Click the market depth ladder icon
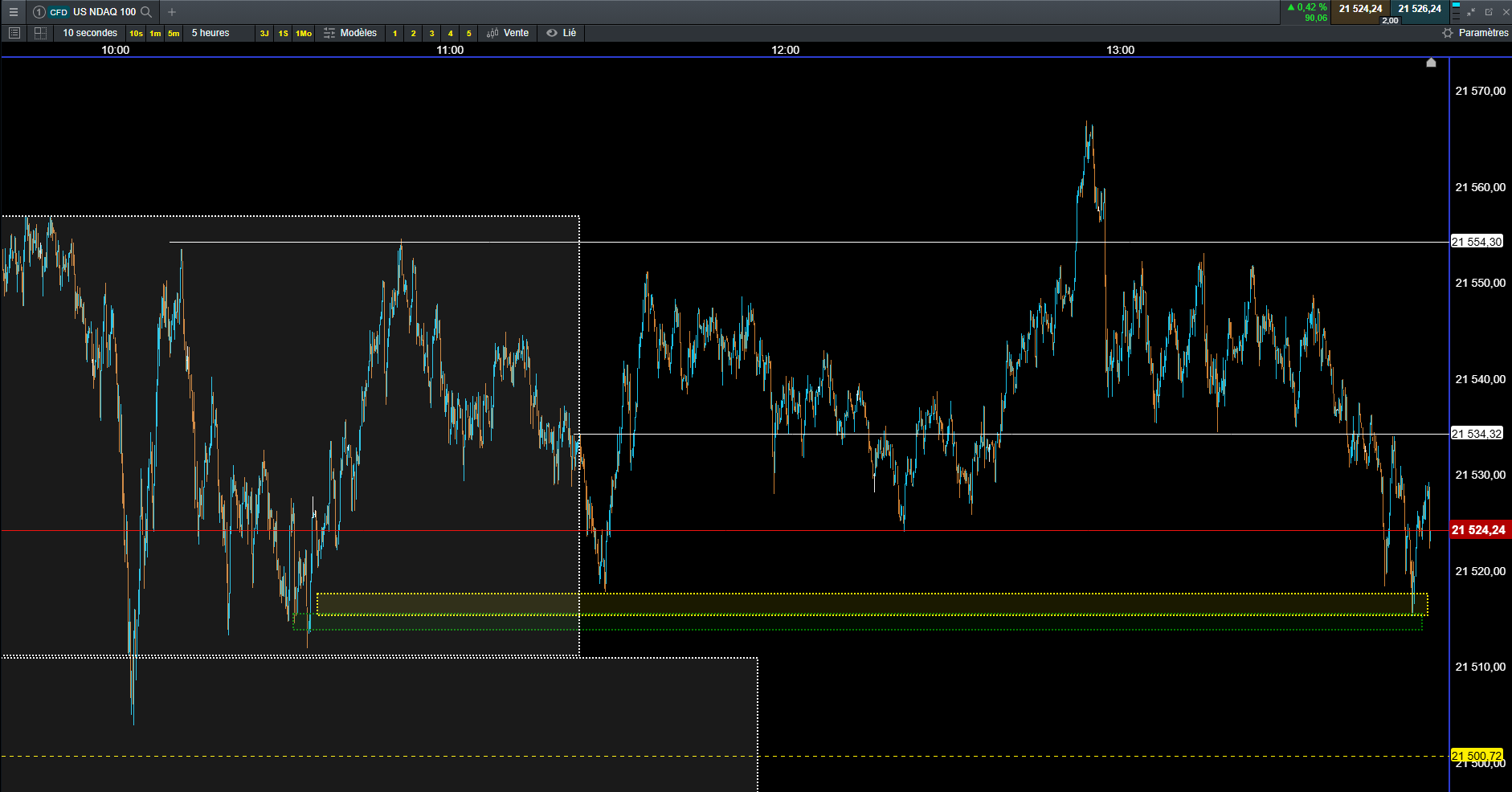This screenshot has width=1512, height=792. (1456, 10)
